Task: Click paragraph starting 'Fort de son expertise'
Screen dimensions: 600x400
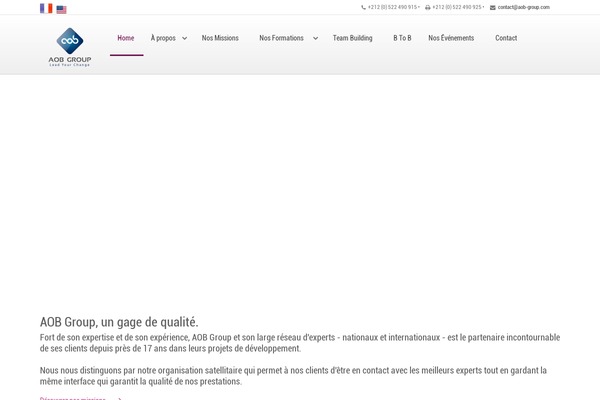Action: (x=300, y=343)
